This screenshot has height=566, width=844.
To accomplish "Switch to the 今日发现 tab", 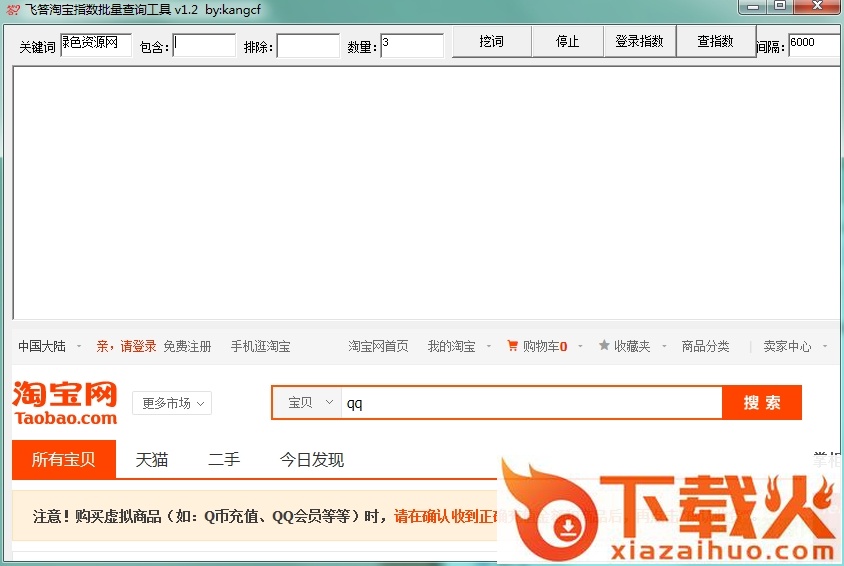I will pos(312,459).
